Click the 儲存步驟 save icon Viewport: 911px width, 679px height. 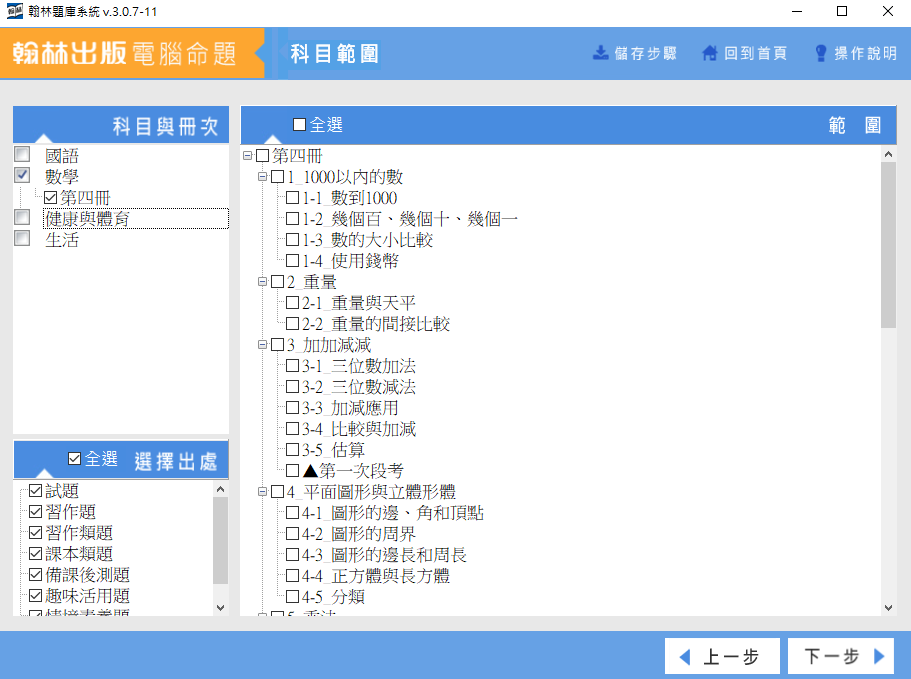click(601, 53)
